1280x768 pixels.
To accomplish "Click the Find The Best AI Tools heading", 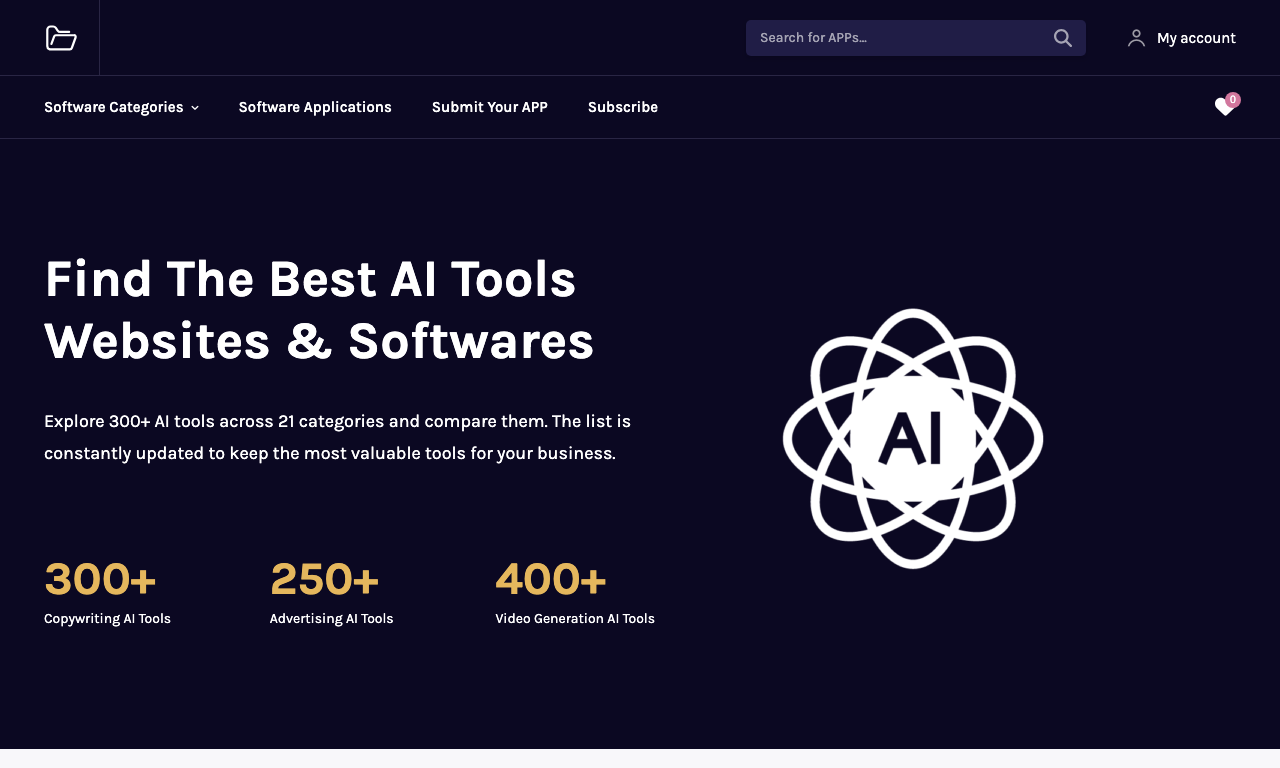I will click(319, 310).
